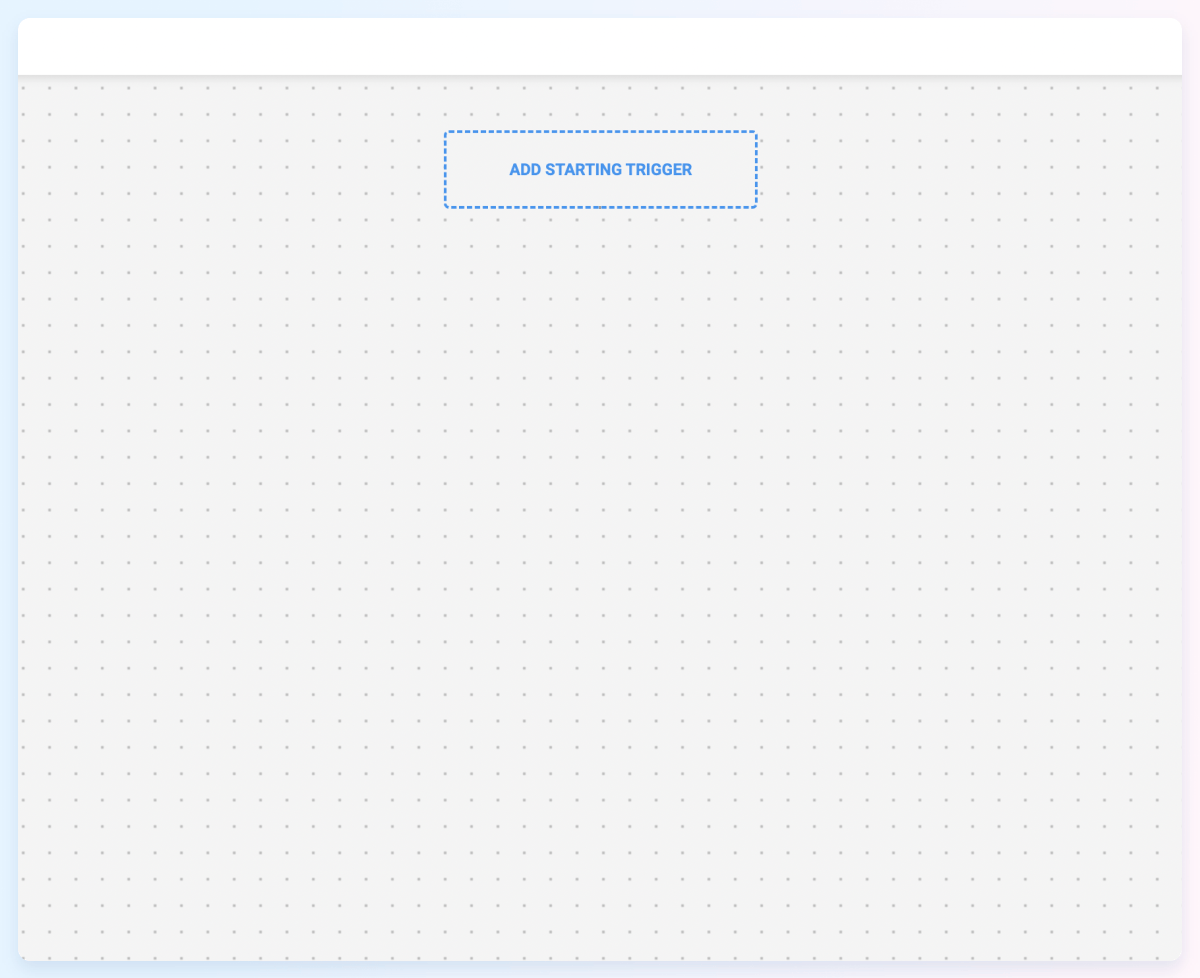Click the left edge of the trigger box
Viewport: 1200px width, 978px height.
446,169
